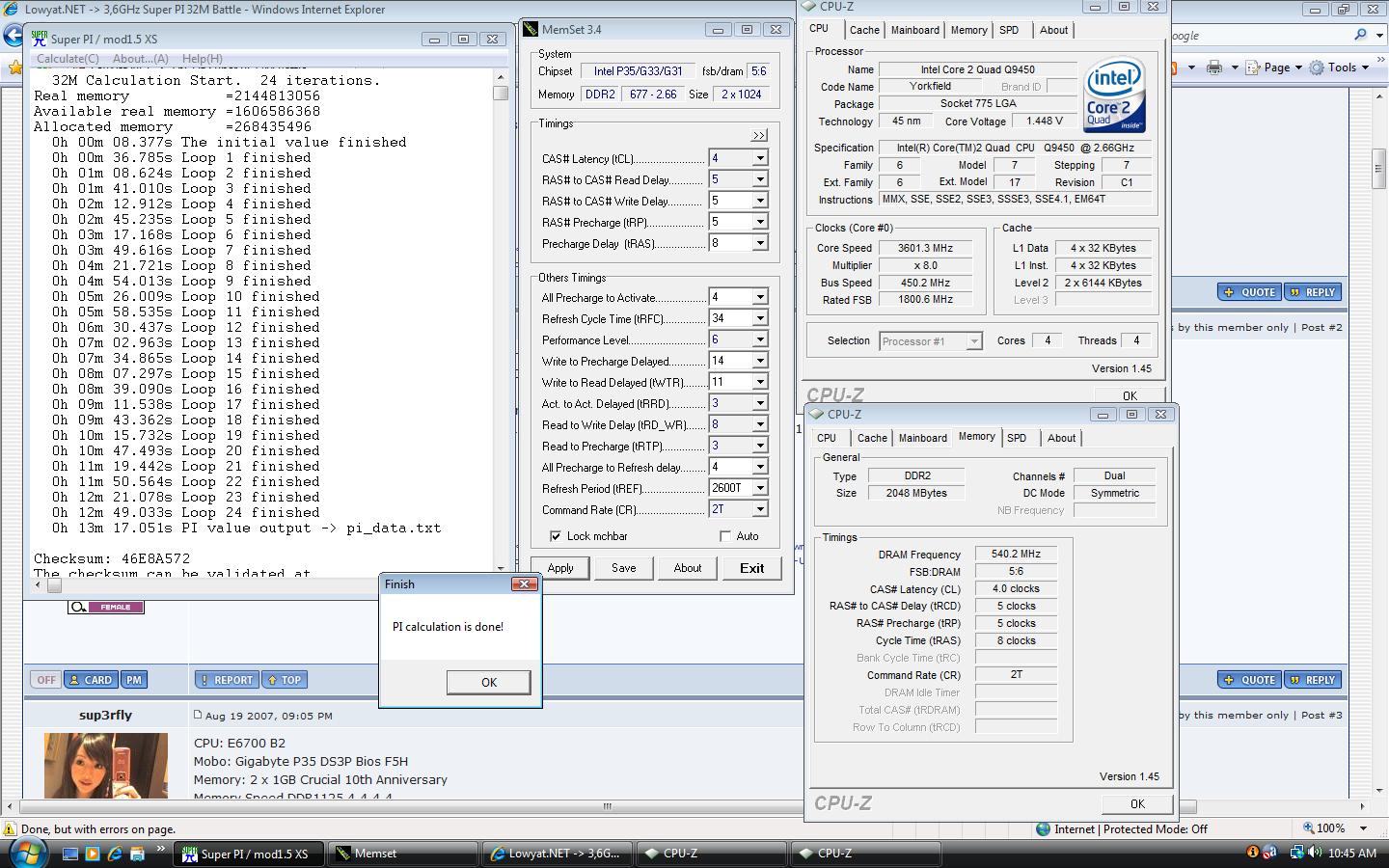This screenshot has width=1389, height=868.
Task: Open Super PI About menu
Action: tap(141, 59)
